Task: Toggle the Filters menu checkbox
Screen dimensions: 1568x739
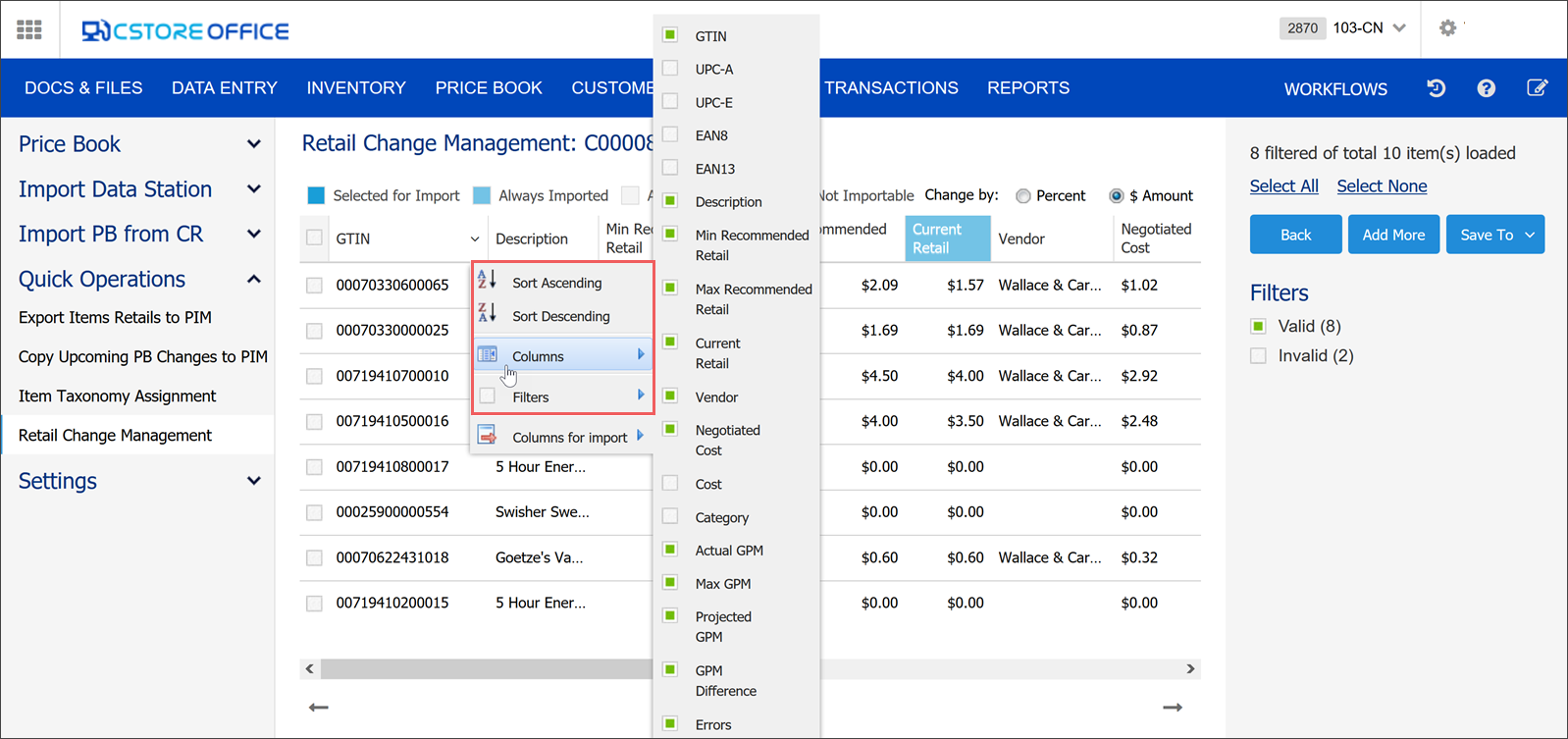Action: click(x=487, y=396)
